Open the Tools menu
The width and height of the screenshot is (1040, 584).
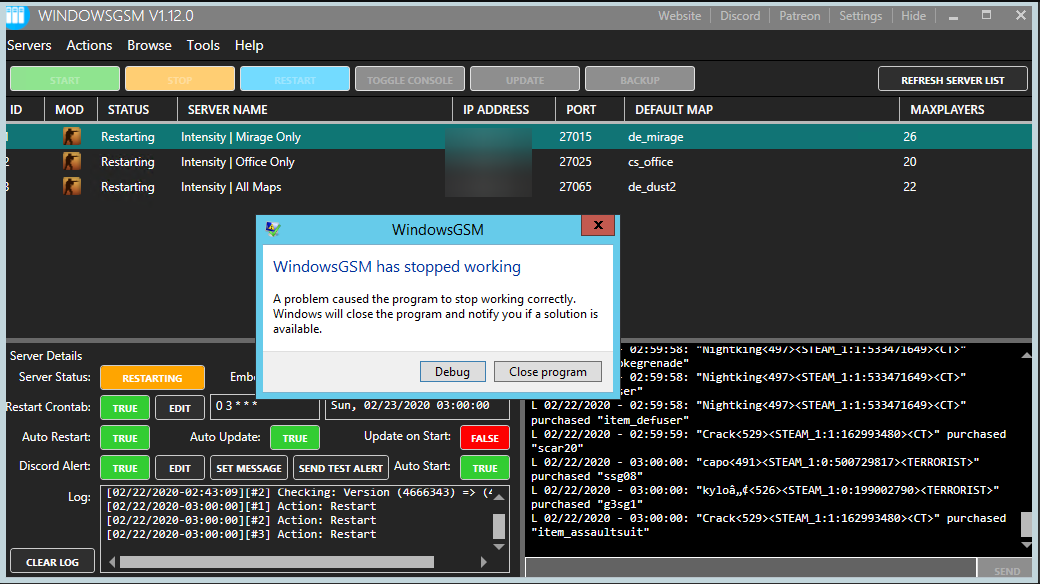point(203,45)
